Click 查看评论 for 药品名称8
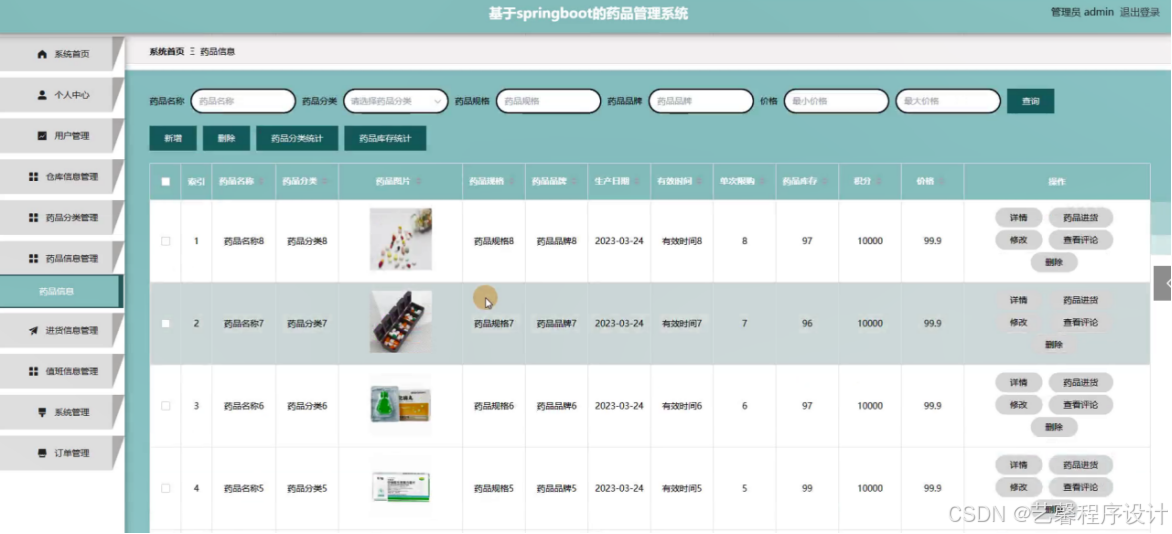1172x534 pixels. 1081,240
